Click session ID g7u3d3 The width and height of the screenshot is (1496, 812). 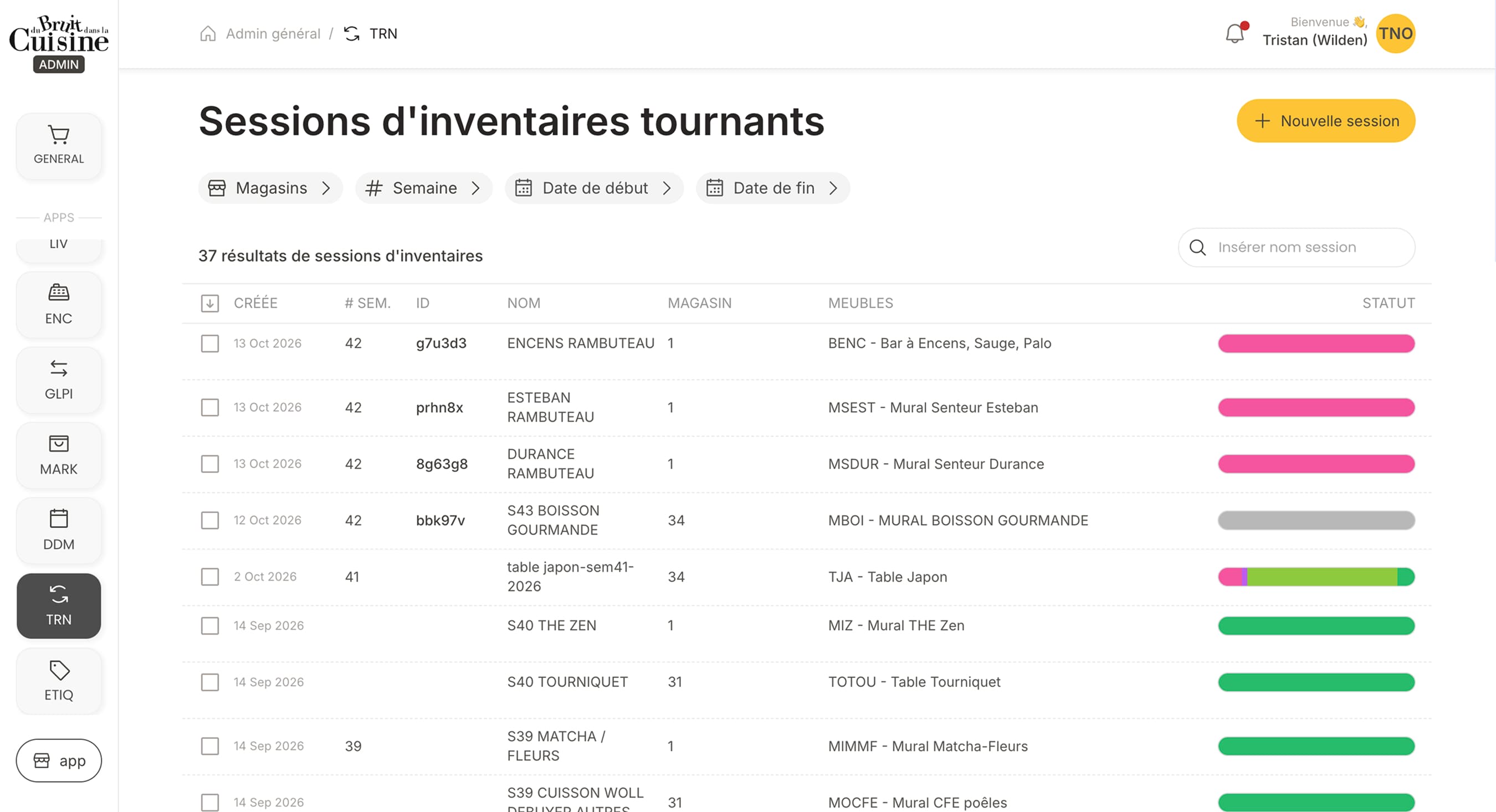[441, 343]
